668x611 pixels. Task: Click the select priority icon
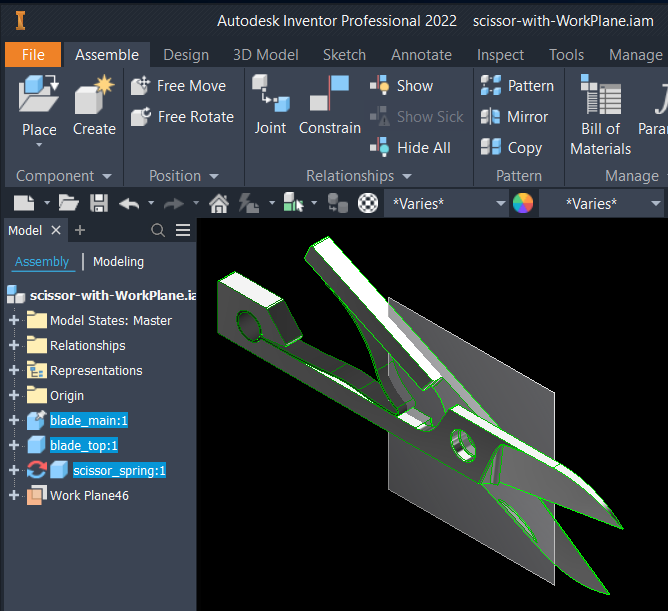(294, 202)
